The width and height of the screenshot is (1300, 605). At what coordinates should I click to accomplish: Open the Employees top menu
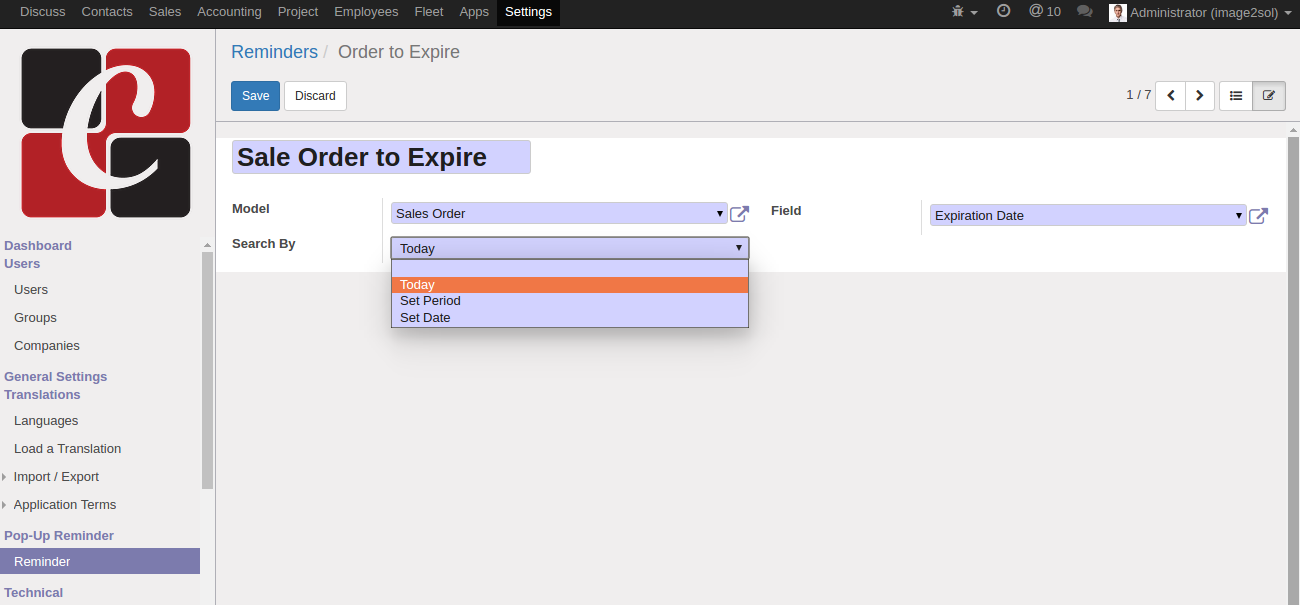(x=366, y=12)
